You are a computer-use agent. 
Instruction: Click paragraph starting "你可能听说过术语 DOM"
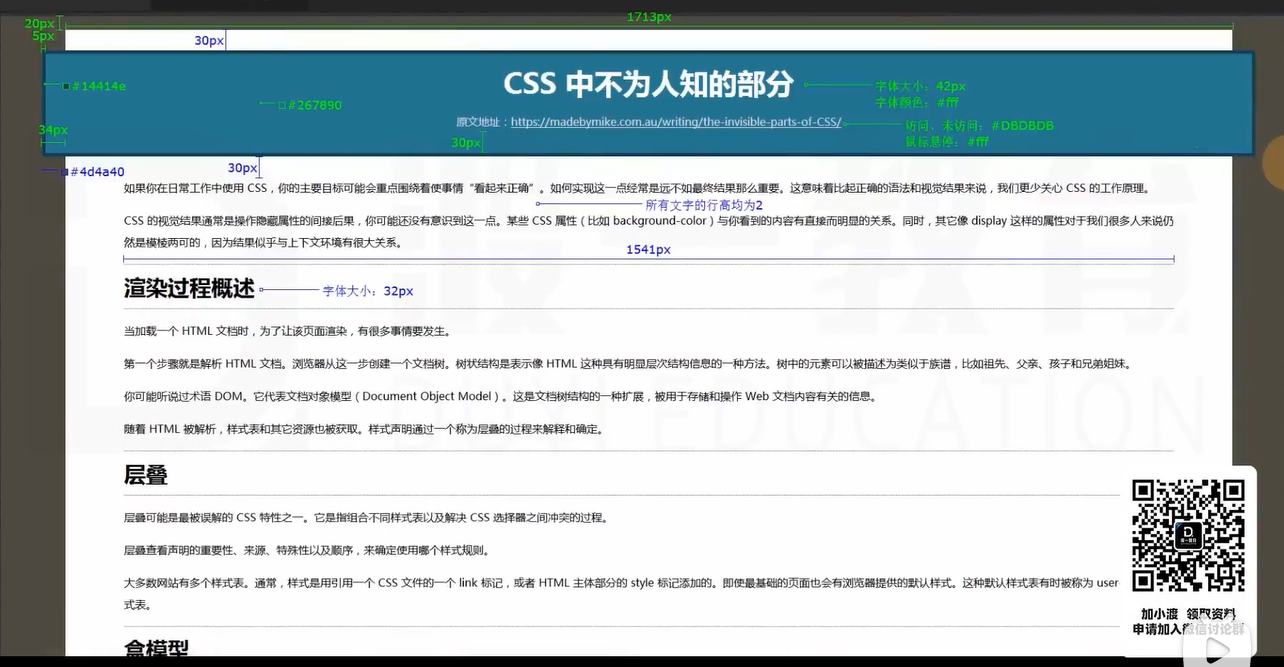click(499, 396)
